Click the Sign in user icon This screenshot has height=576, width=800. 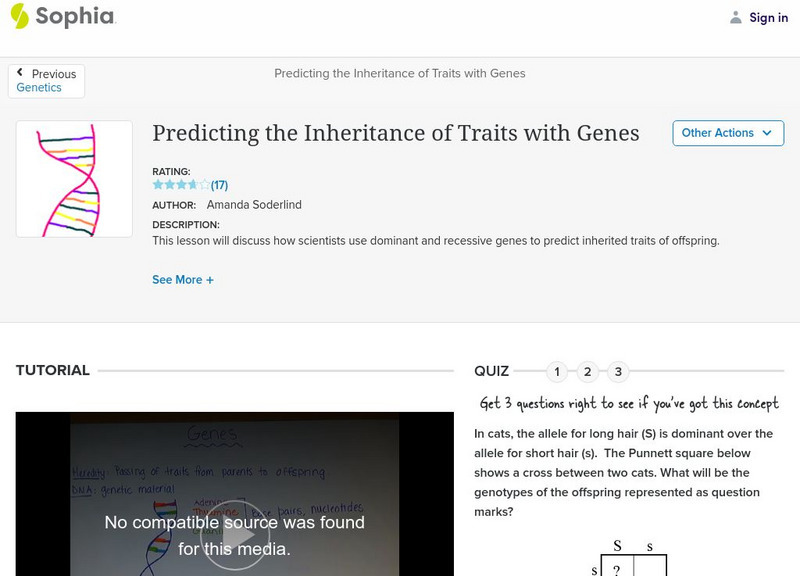pos(736,18)
